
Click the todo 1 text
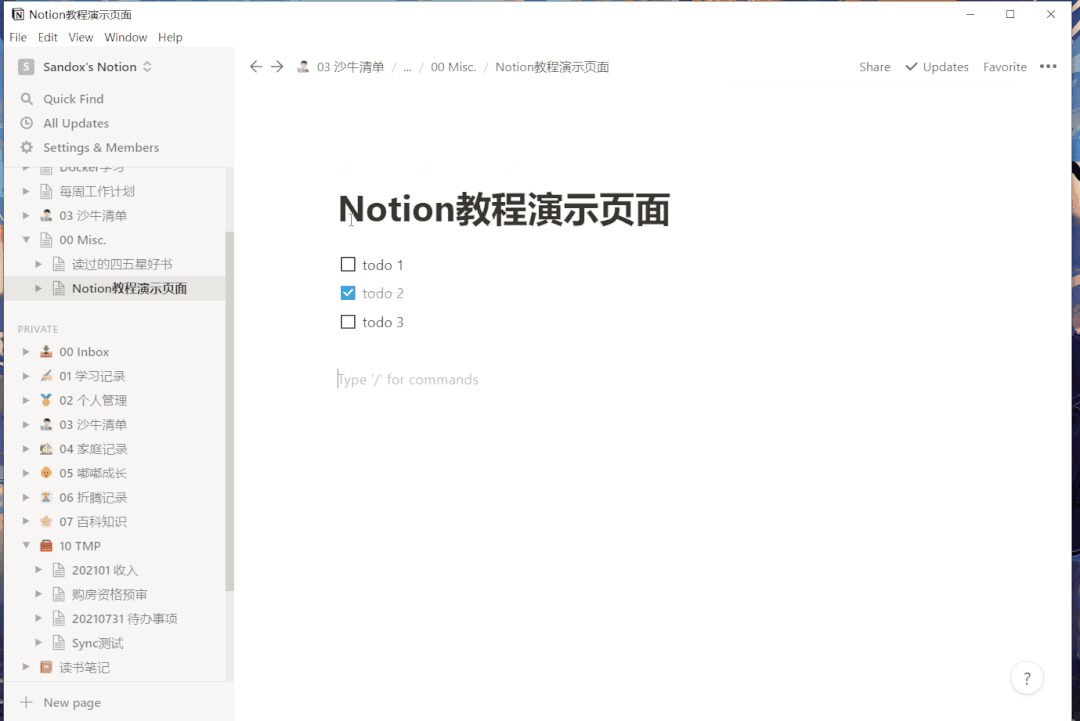click(x=382, y=265)
